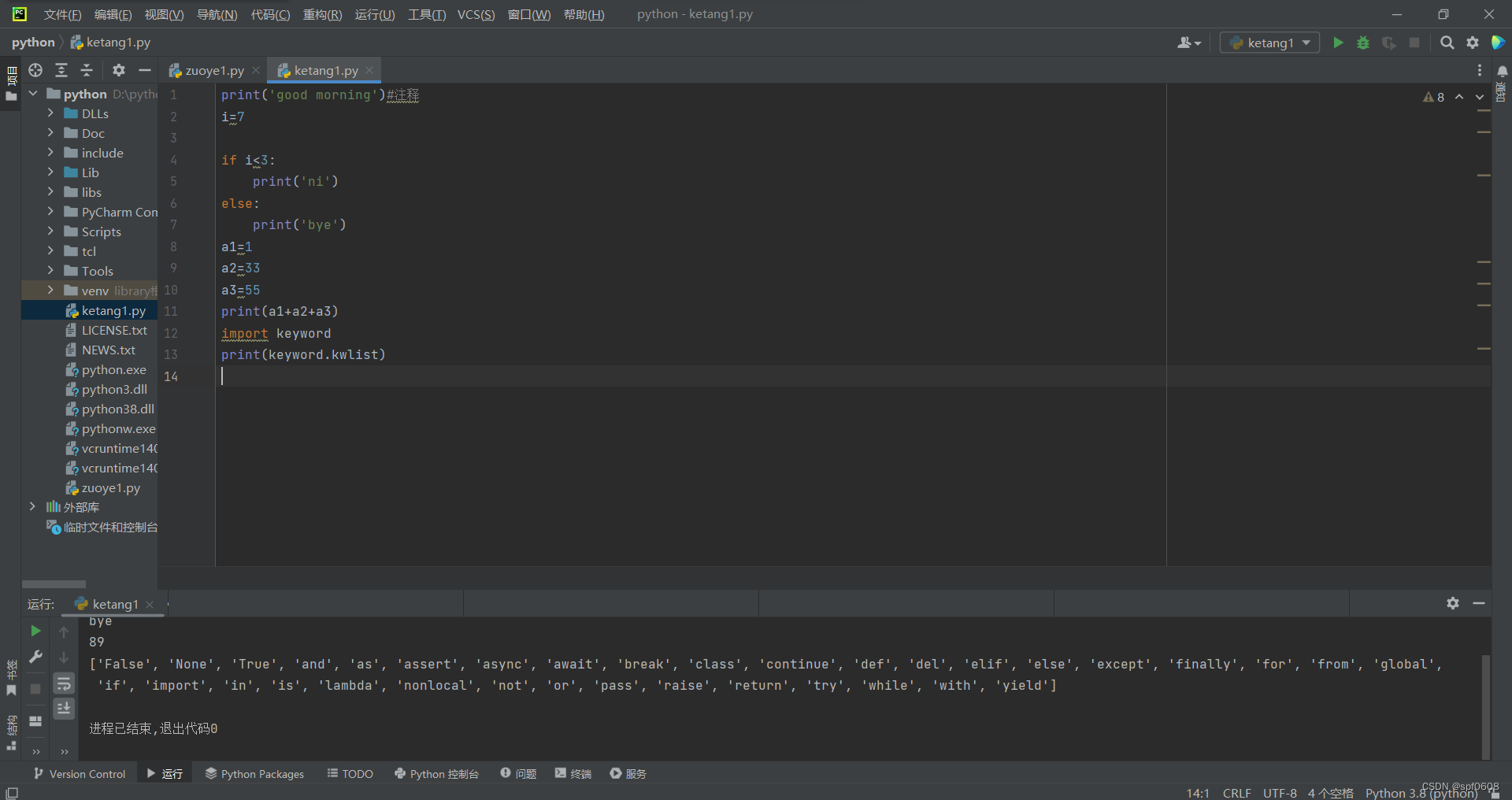Go up the stack trace arrow in Run panel

tap(64, 631)
